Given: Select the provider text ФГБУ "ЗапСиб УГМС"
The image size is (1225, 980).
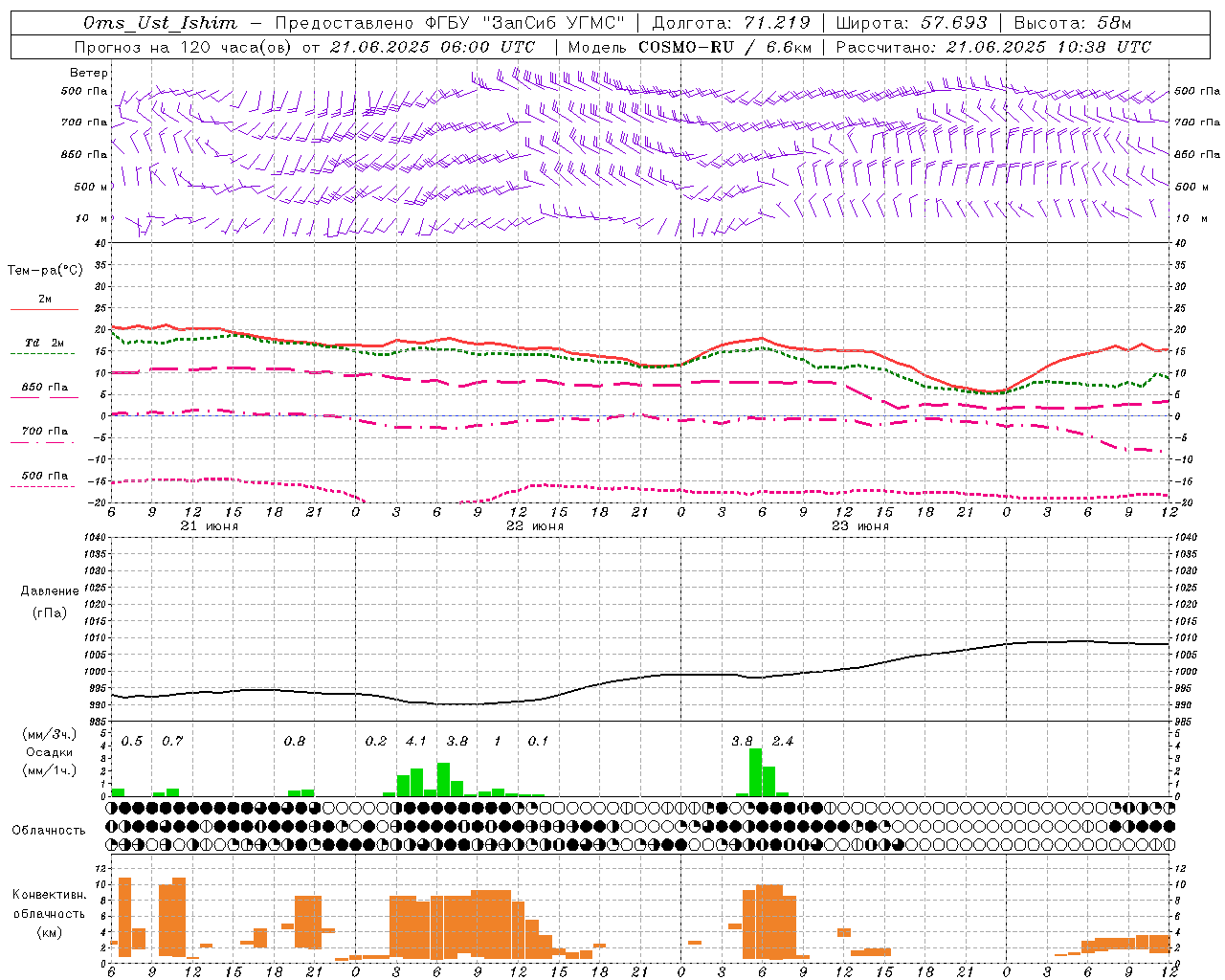Looking at the screenshot, I should pyautogui.click(x=528, y=23).
